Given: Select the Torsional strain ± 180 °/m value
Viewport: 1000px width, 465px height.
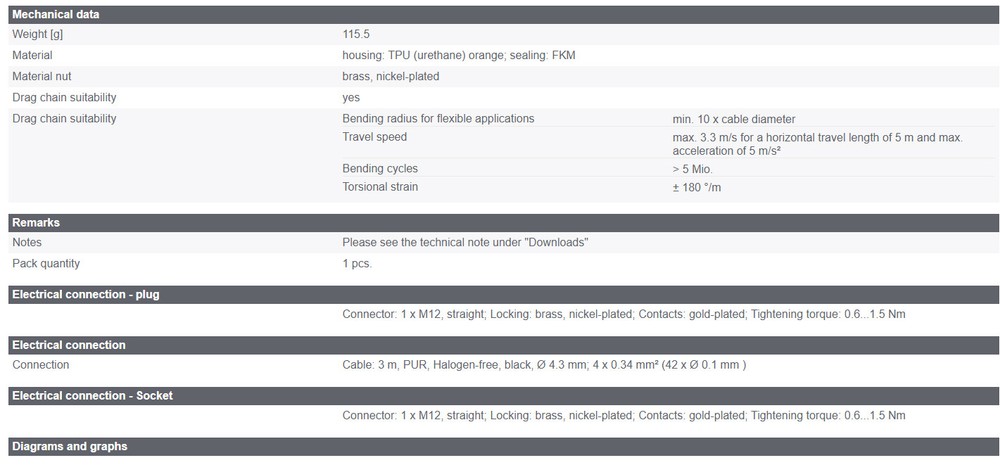Looking at the screenshot, I should click(x=697, y=187).
